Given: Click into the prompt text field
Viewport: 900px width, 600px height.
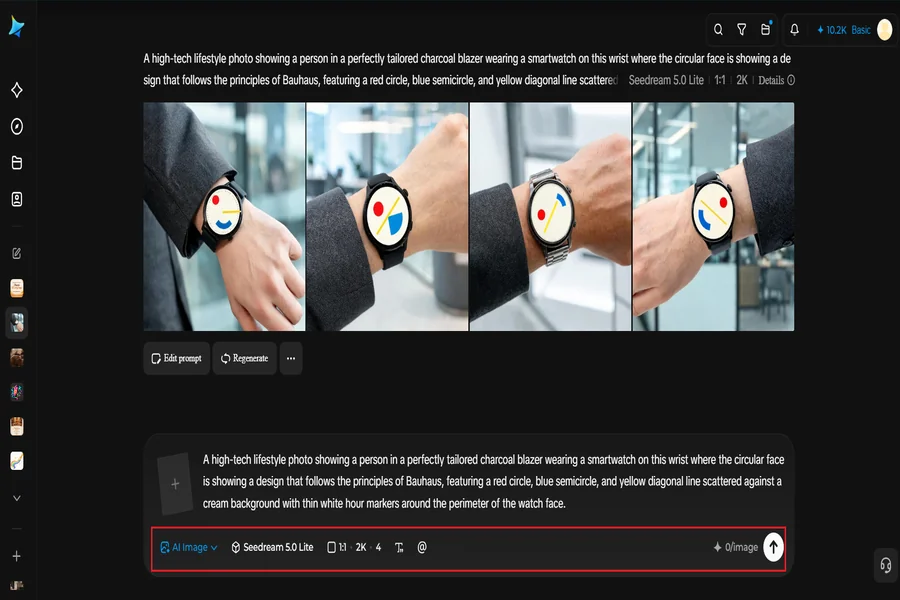Looking at the screenshot, I should 493,481.
